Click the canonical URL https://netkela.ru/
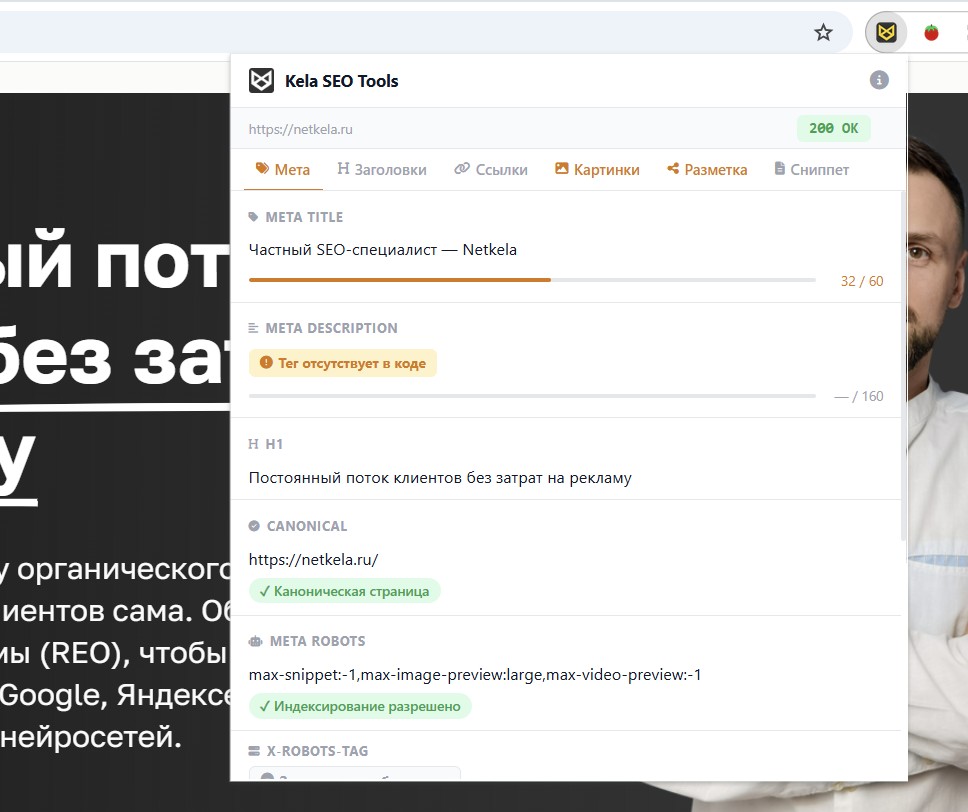 (314, 559)
